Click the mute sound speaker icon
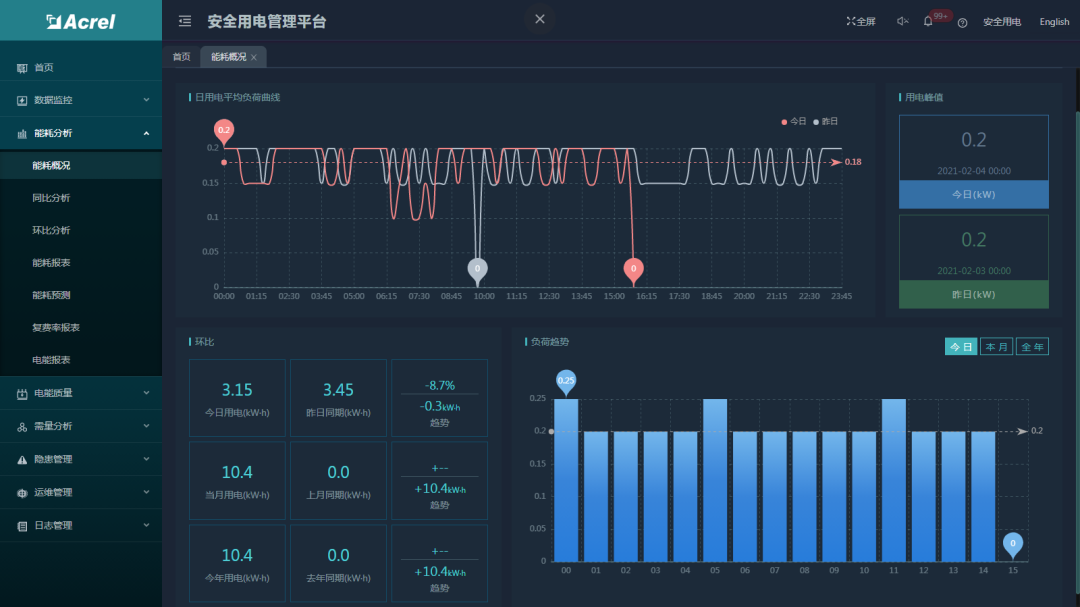Screen dimensions: 1080x607 click(902, 21)
